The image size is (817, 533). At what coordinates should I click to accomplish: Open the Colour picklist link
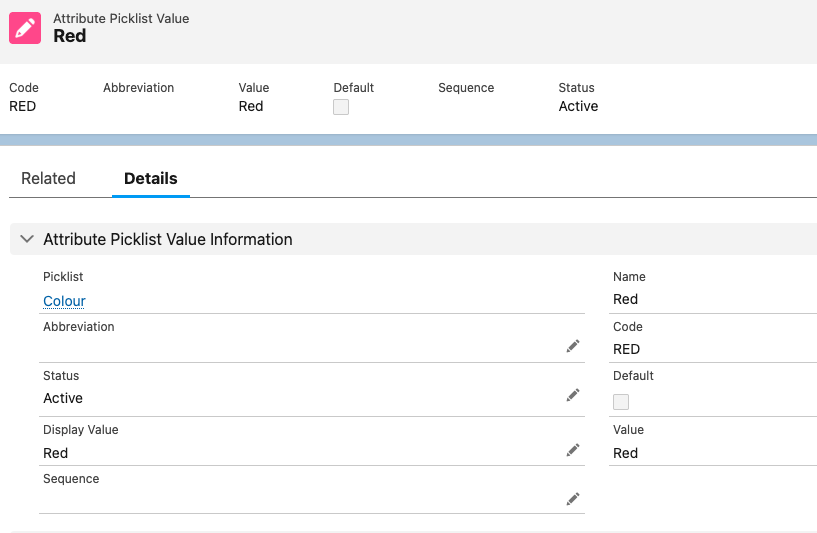64,301
